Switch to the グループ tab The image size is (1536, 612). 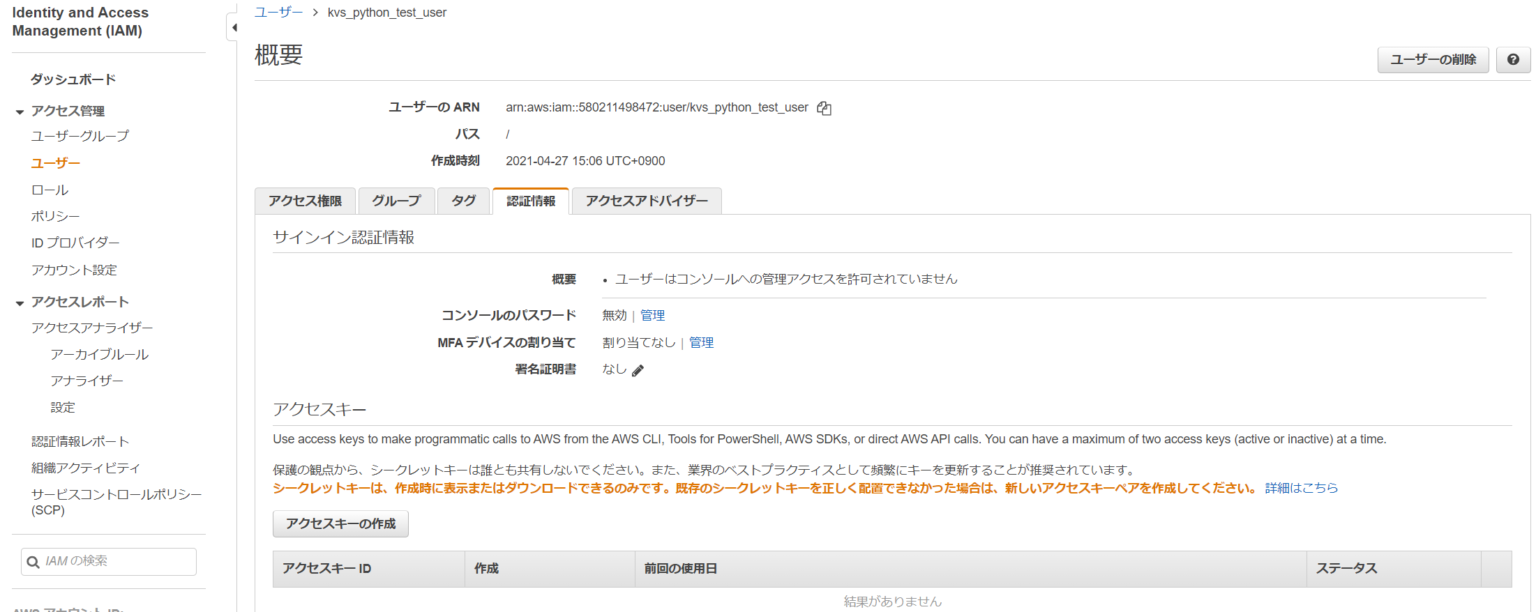(x=396, y=201)
